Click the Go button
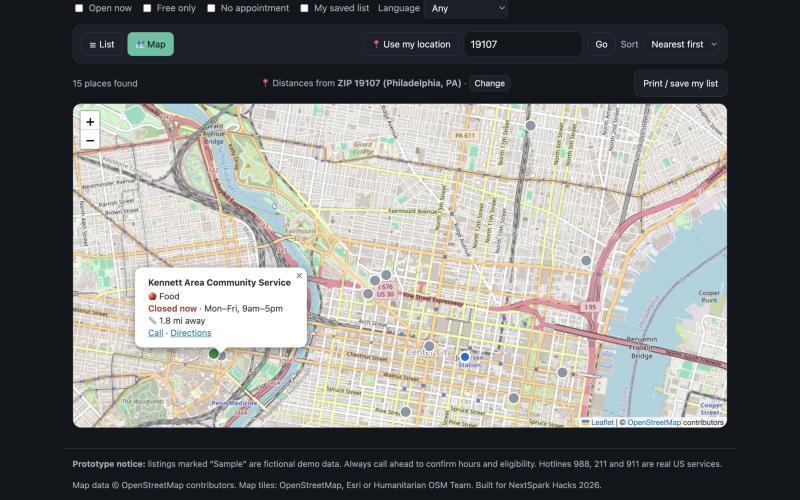 click(x=601, y=44)
